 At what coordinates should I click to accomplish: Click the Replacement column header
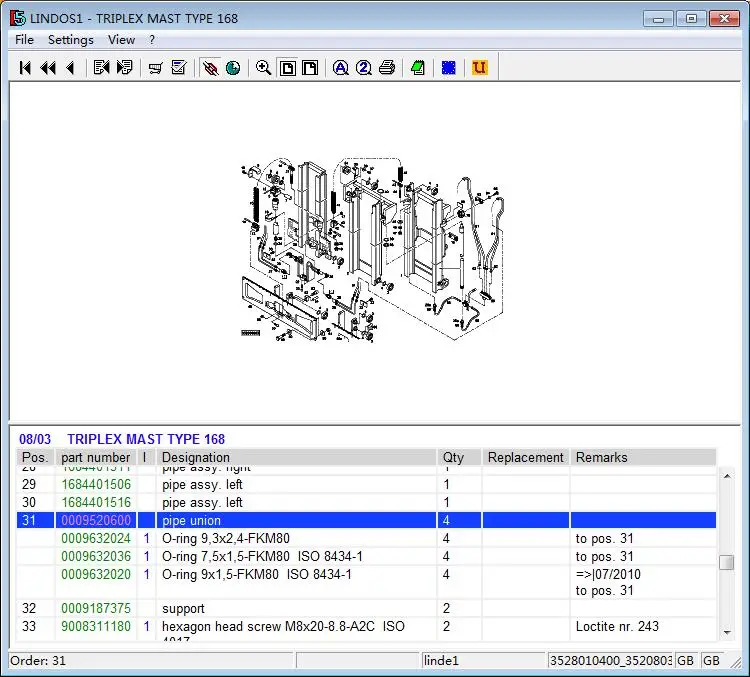(x=526, y=457)
